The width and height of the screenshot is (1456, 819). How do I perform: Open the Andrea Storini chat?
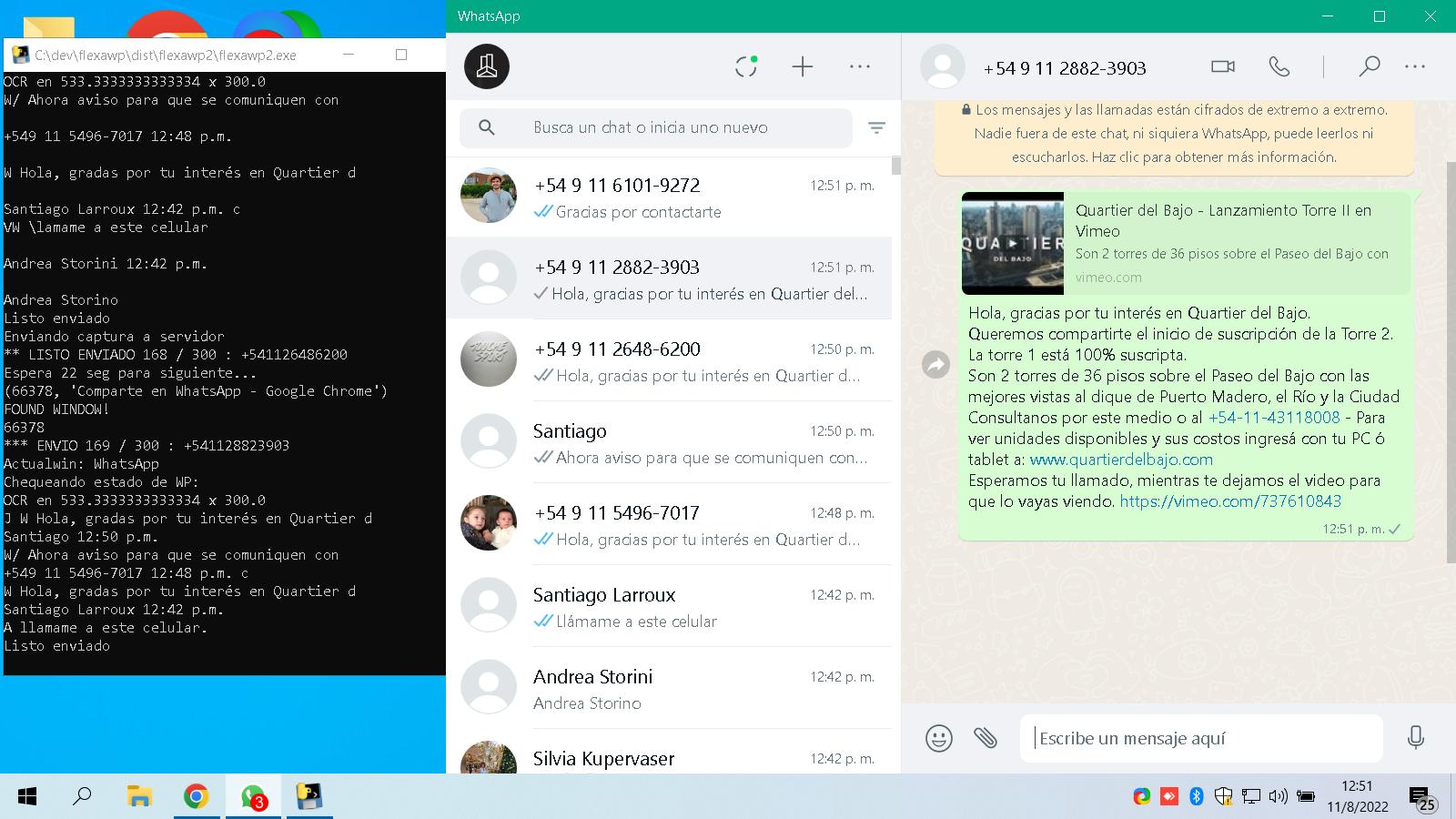[x=669, y=688]
